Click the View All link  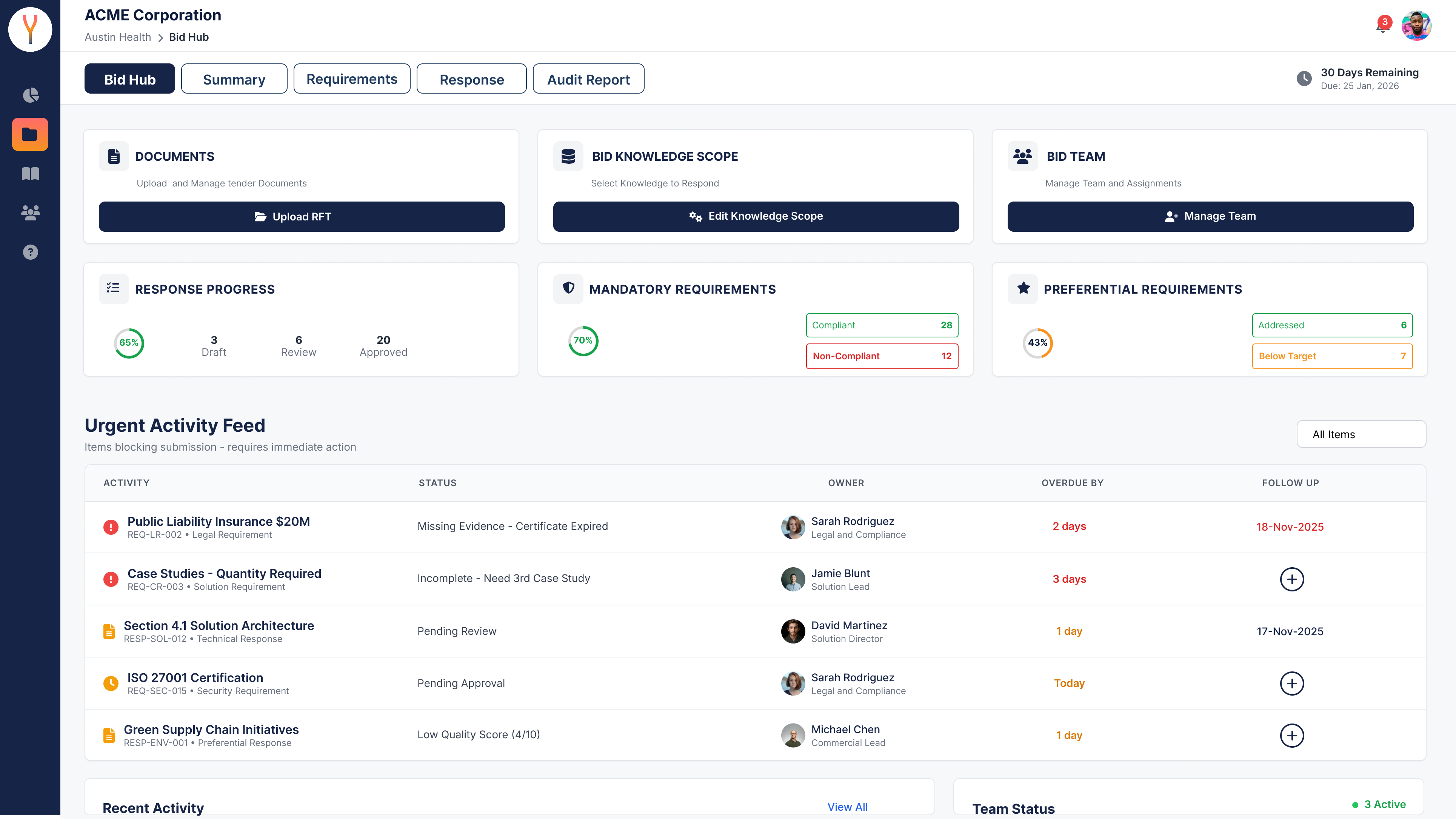tap(847, 807)
